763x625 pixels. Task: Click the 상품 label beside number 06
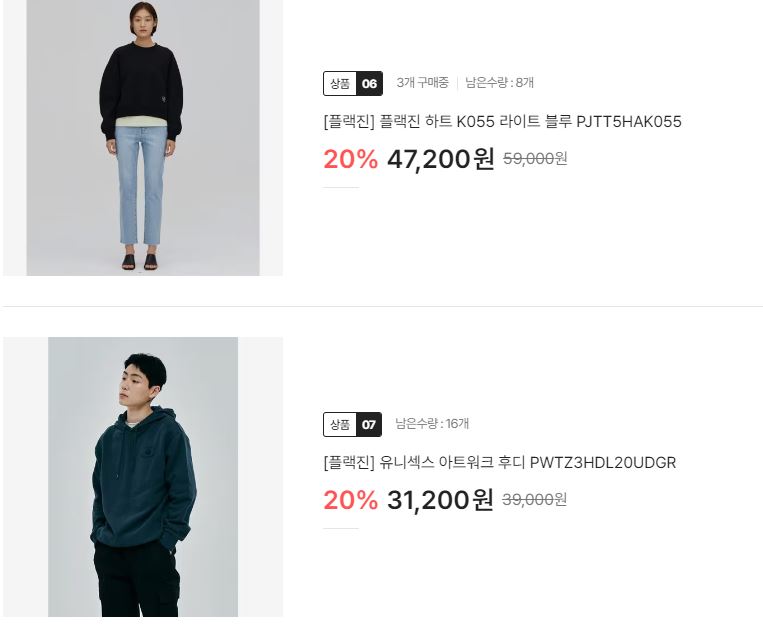click(340, 84)
